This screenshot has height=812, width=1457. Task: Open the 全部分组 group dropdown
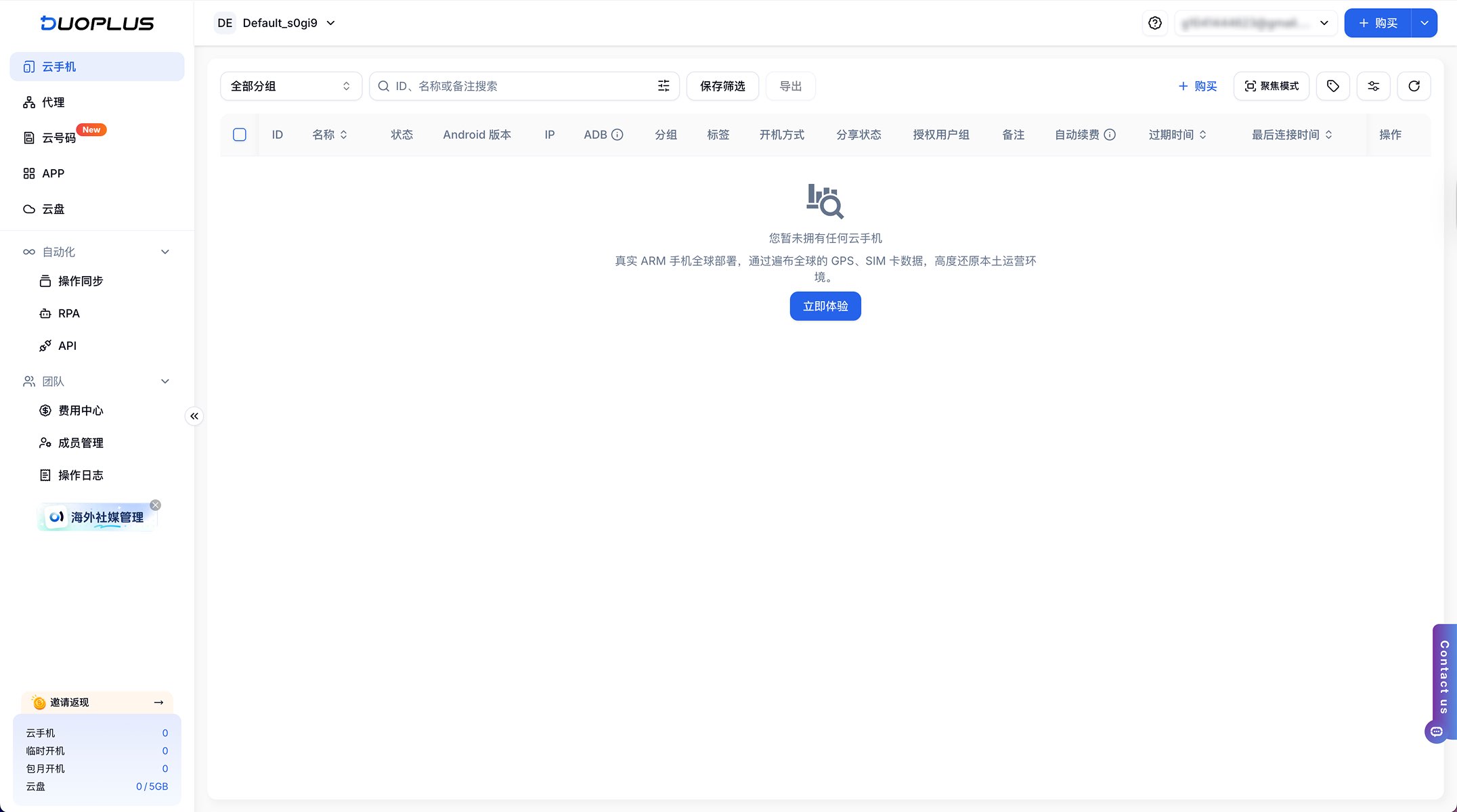click(x=291, y=86)
